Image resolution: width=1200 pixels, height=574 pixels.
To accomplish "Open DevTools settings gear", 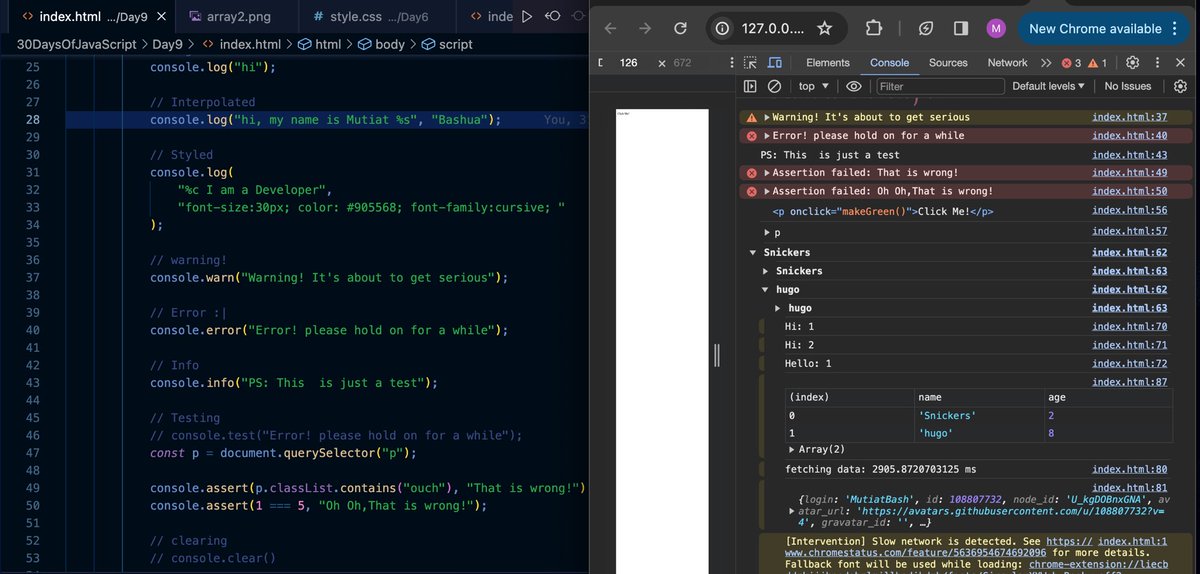I will (x=1132, y=63).
